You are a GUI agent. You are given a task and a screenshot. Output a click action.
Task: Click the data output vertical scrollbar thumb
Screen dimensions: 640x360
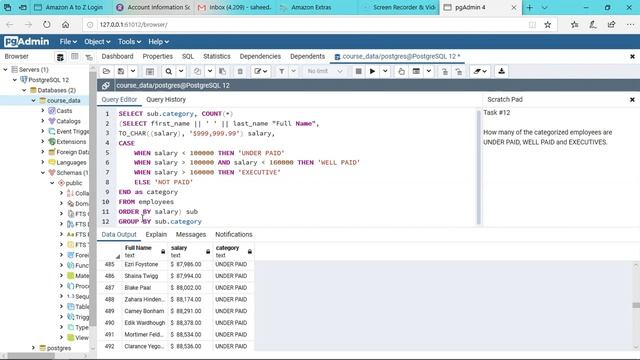coord(636,305)
